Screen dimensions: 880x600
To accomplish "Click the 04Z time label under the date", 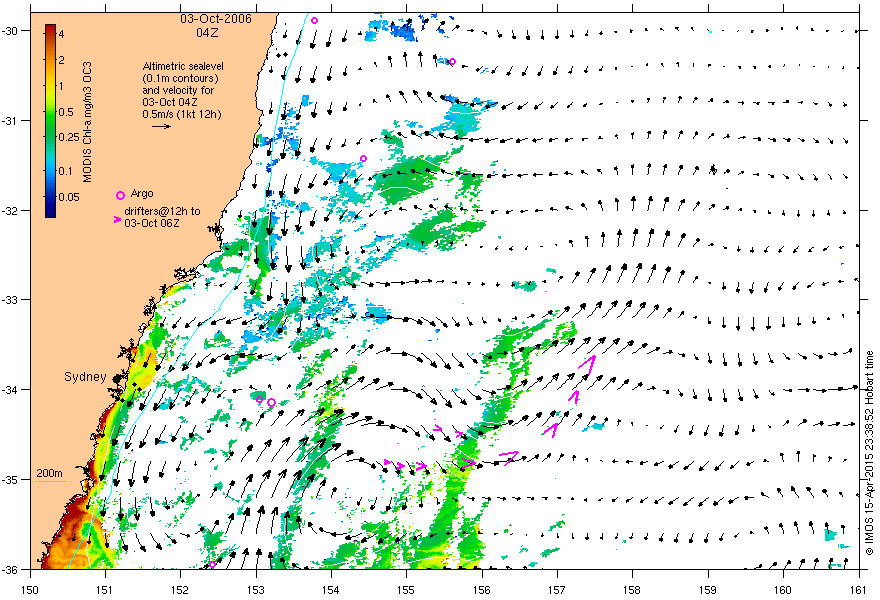I will (x=207, y=33).
